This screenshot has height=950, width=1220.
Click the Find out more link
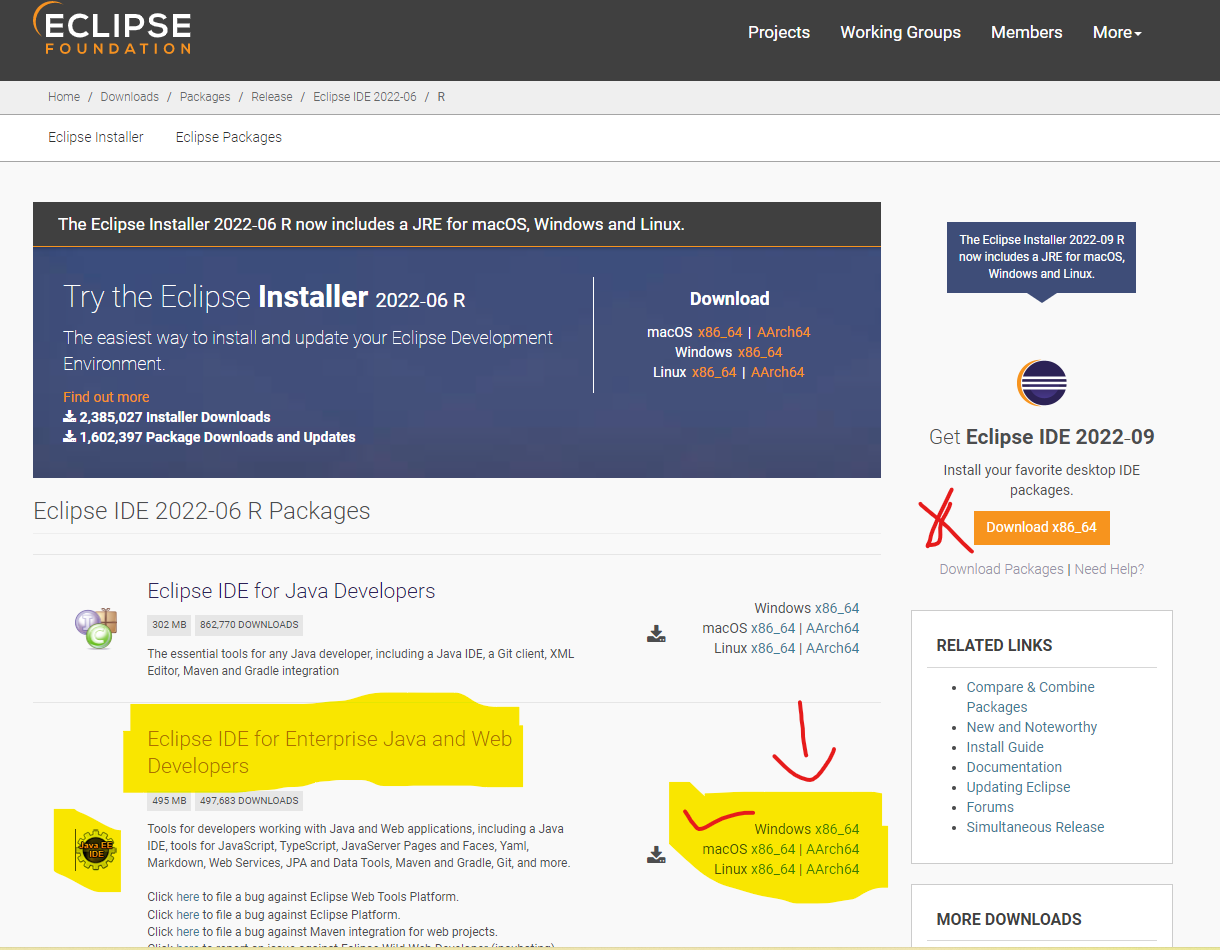point(106,396)
